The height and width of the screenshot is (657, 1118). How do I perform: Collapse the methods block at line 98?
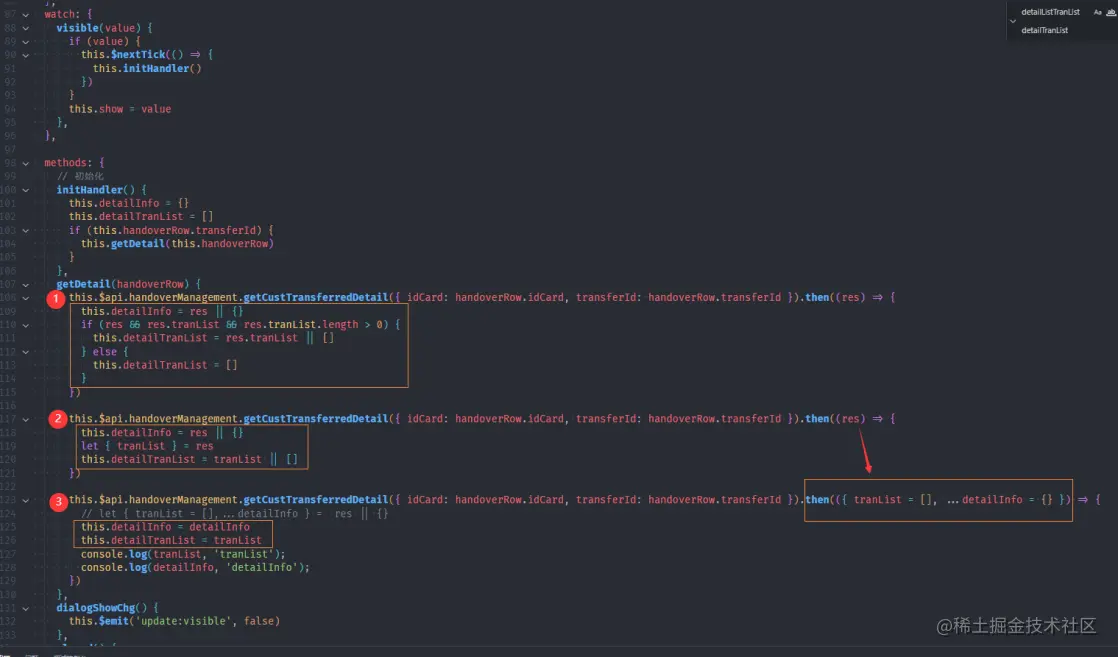click(x=26, y=163)
